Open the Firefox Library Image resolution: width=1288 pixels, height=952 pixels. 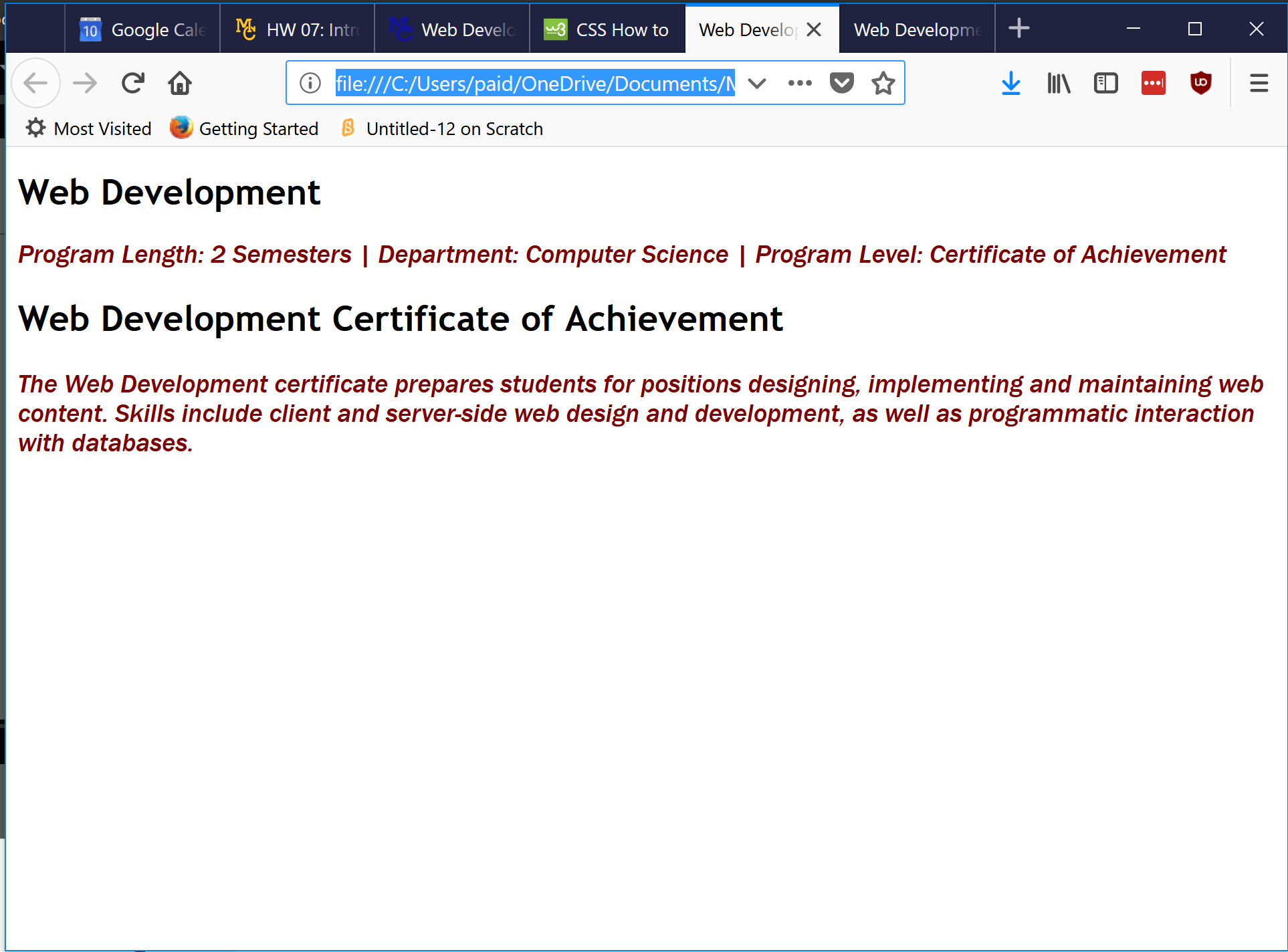point(1057,83)
